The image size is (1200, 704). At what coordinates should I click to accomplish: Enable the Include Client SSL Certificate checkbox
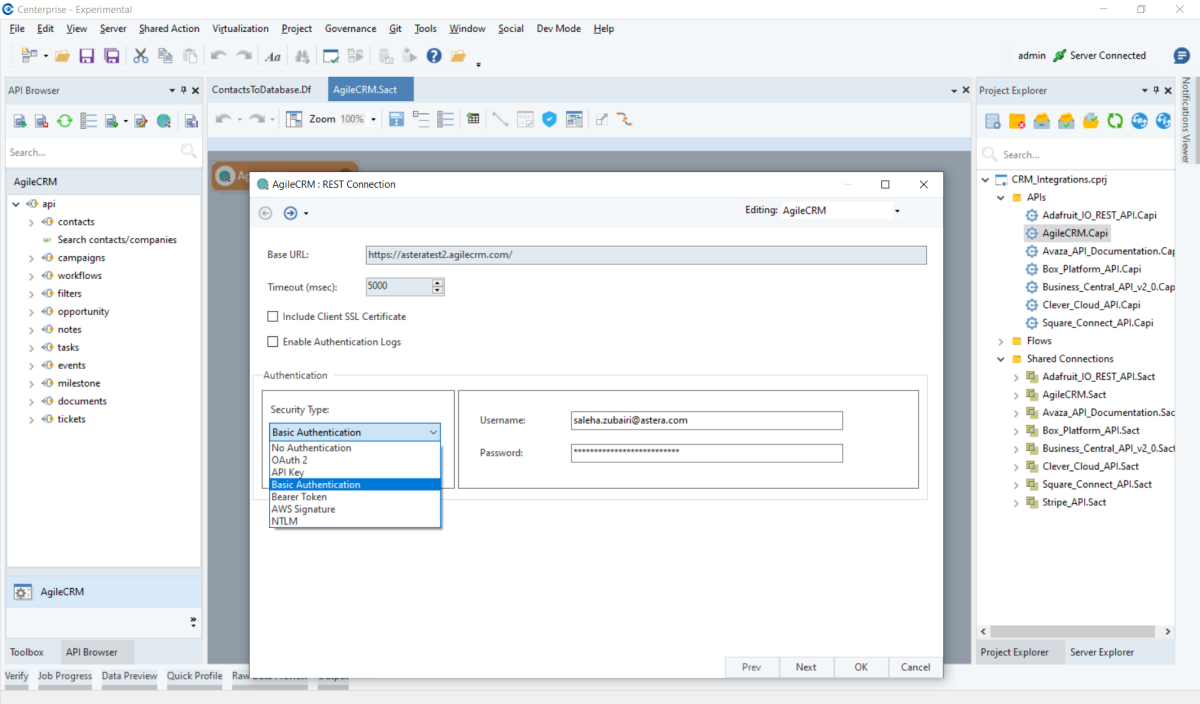(x=273, y=315)
